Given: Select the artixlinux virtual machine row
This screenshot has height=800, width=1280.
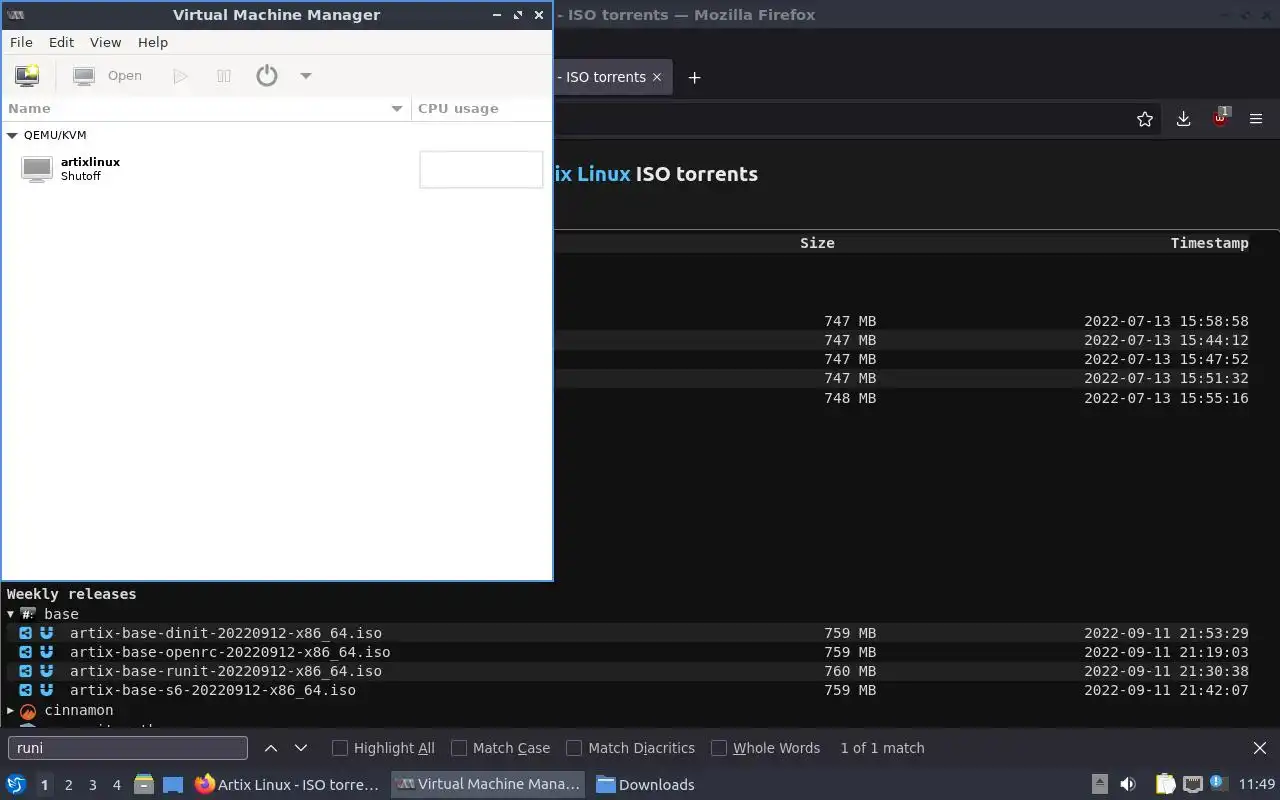Looking at the screenshot, I should coord(276,169).
